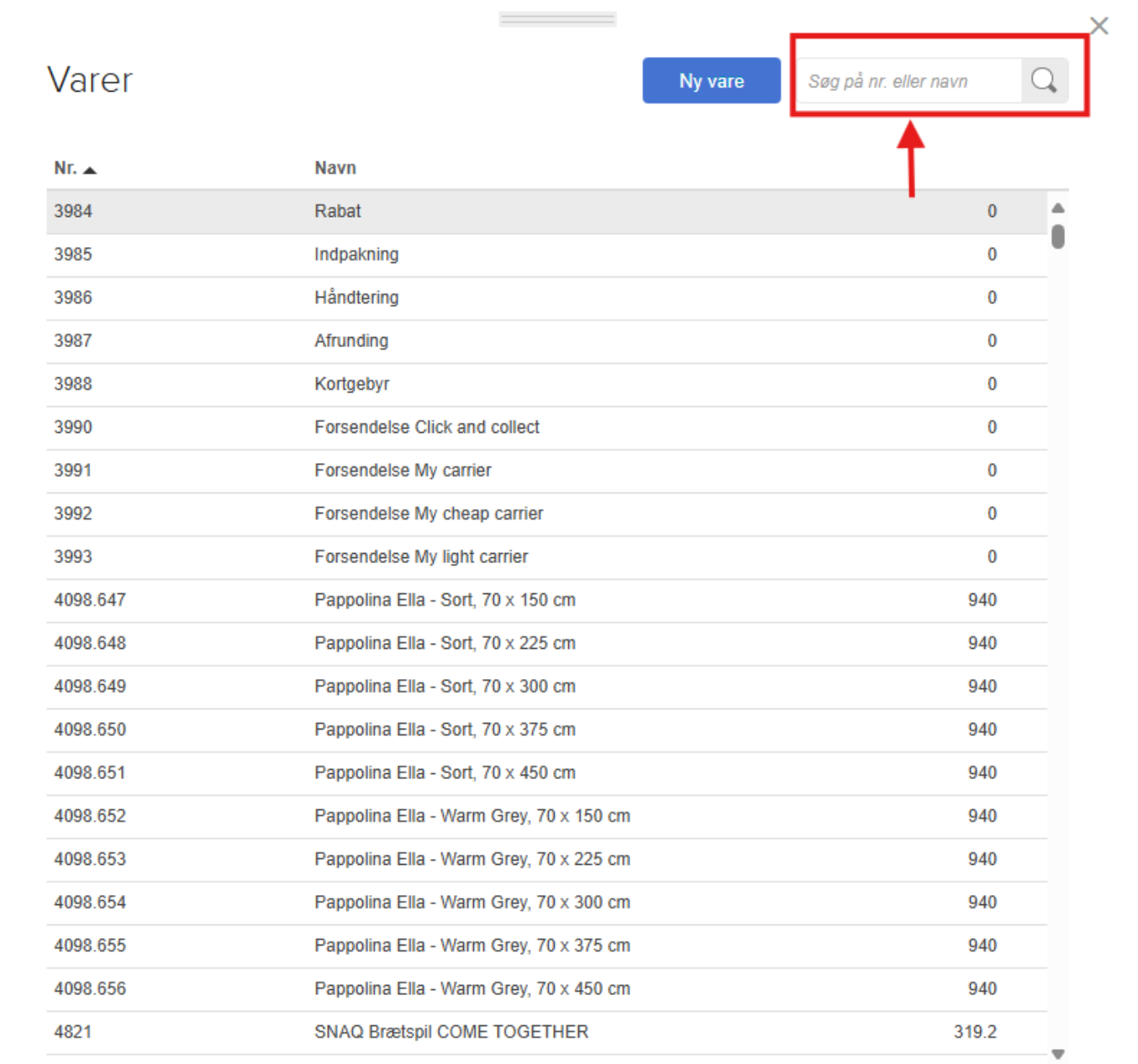Choose Pappolina Ella Warm Grey 70 x 300 cm
1138x1064 pixels.
[x=472, y=903]
